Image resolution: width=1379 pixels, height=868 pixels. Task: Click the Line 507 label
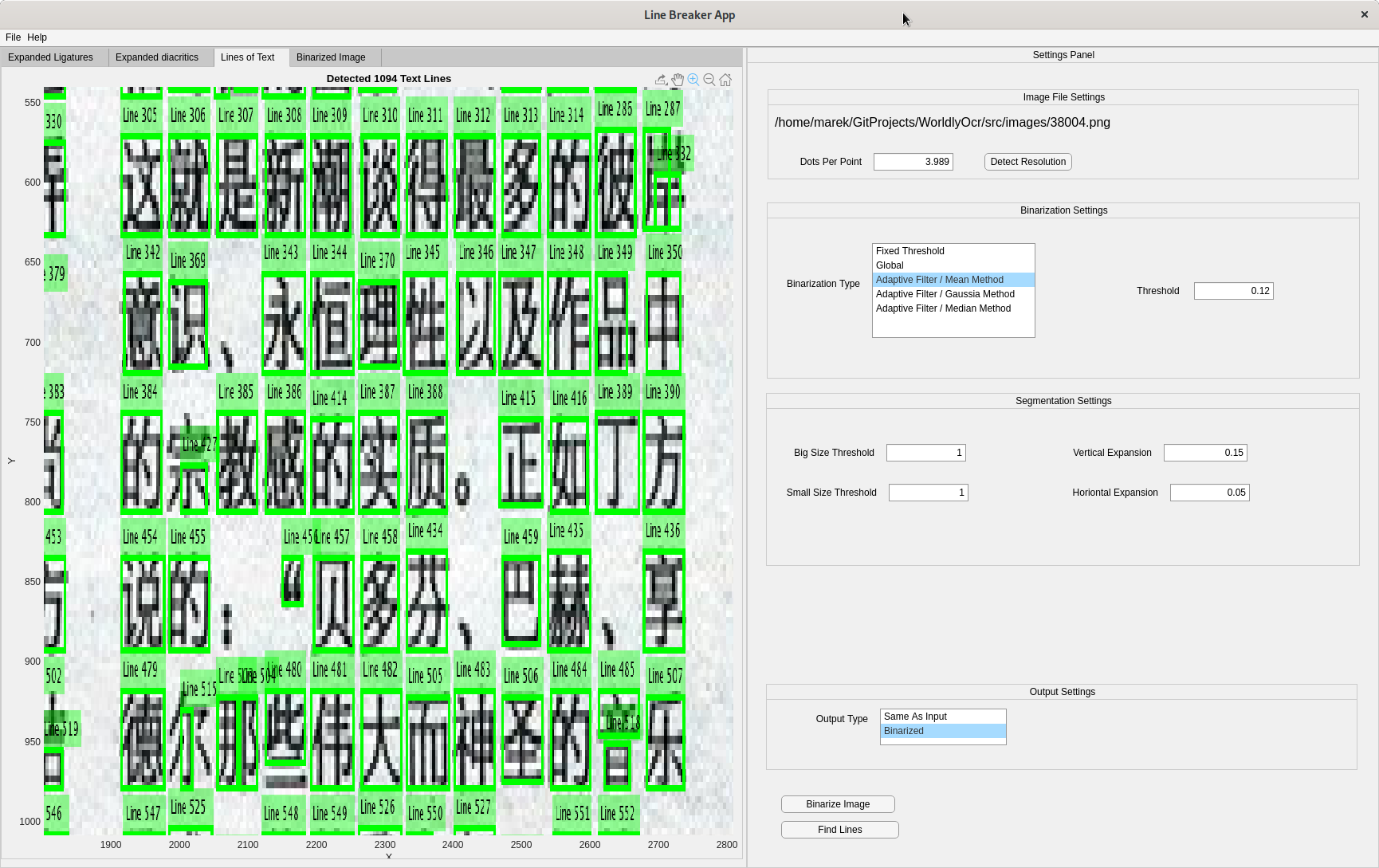[x=665, y=677]
